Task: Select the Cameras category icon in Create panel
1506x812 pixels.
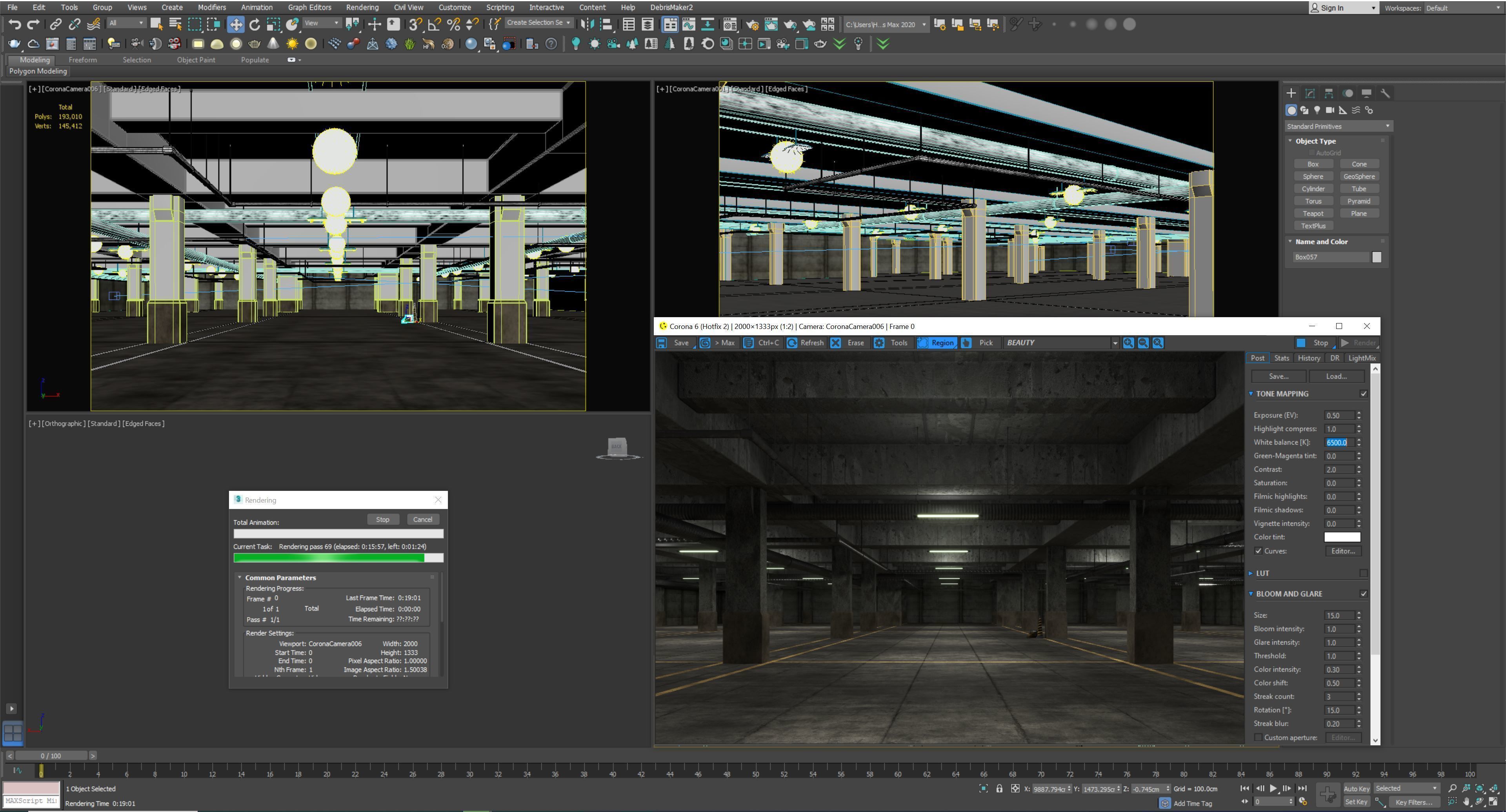Action: [x=1330, y=110]
